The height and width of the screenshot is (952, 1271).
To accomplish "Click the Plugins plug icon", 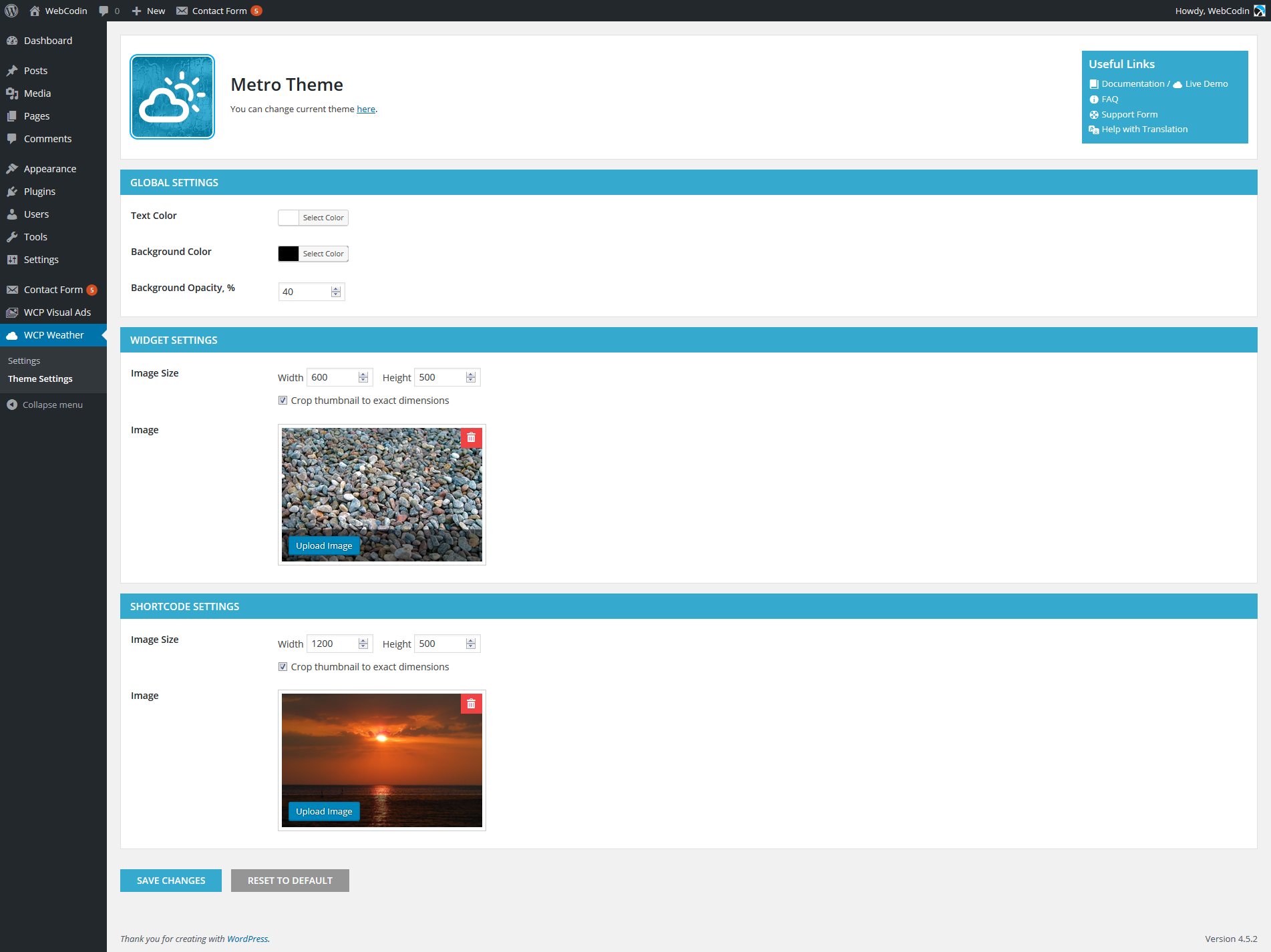I will [x=12, y=192].
